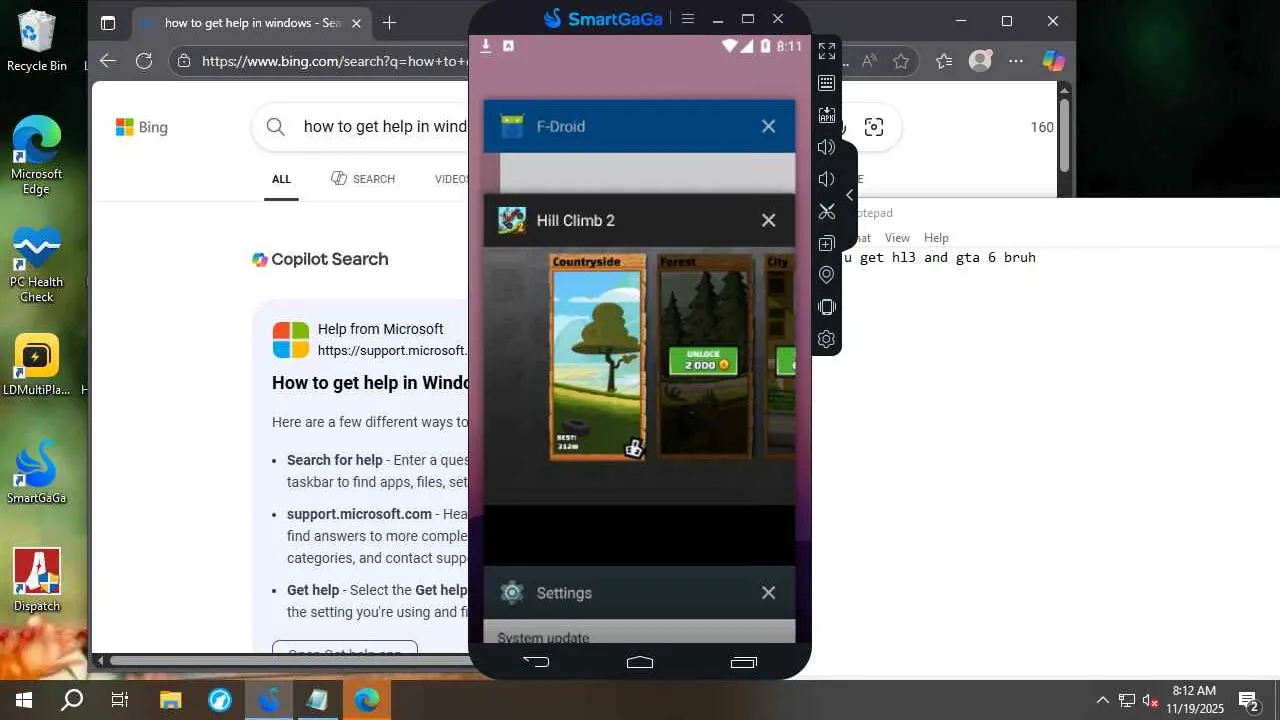This screenshot has width=1280, height=720.
Task: Open Settings recent app title
Action: tap(564, 593)
